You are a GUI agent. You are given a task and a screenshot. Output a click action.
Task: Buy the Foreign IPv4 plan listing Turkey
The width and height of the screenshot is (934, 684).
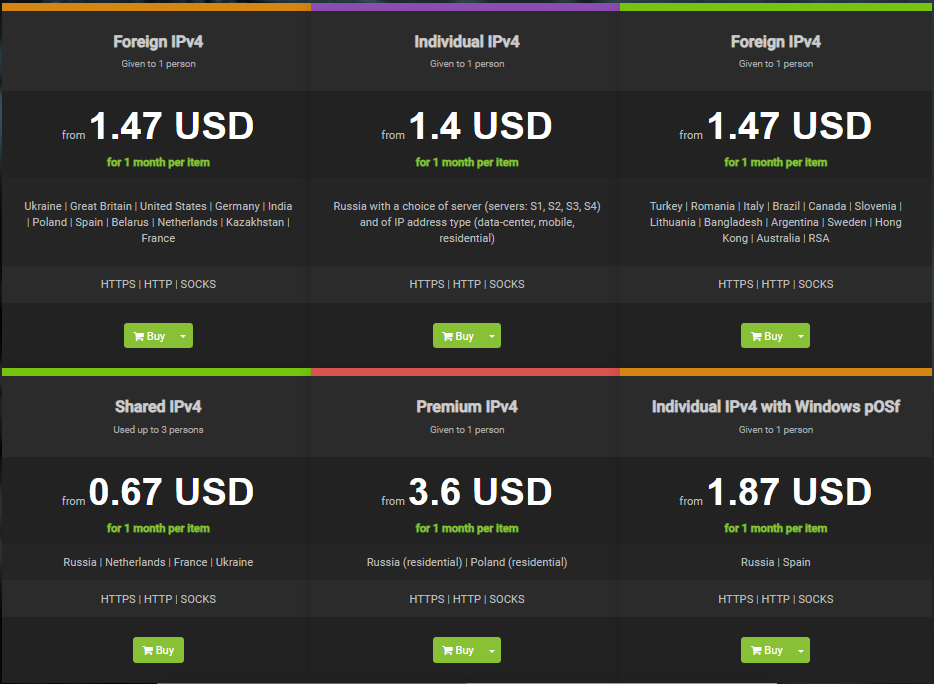[x=767, y=336]
